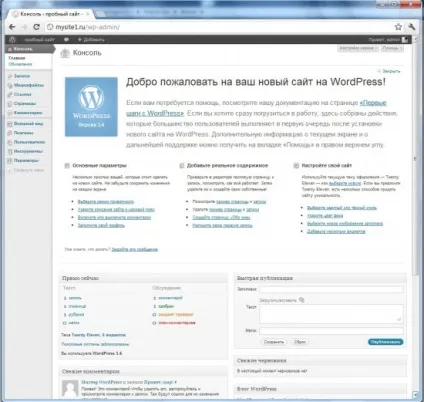Click the blue Опубликовать button
The width and height of the screenshot is (424, 402).
386,342
